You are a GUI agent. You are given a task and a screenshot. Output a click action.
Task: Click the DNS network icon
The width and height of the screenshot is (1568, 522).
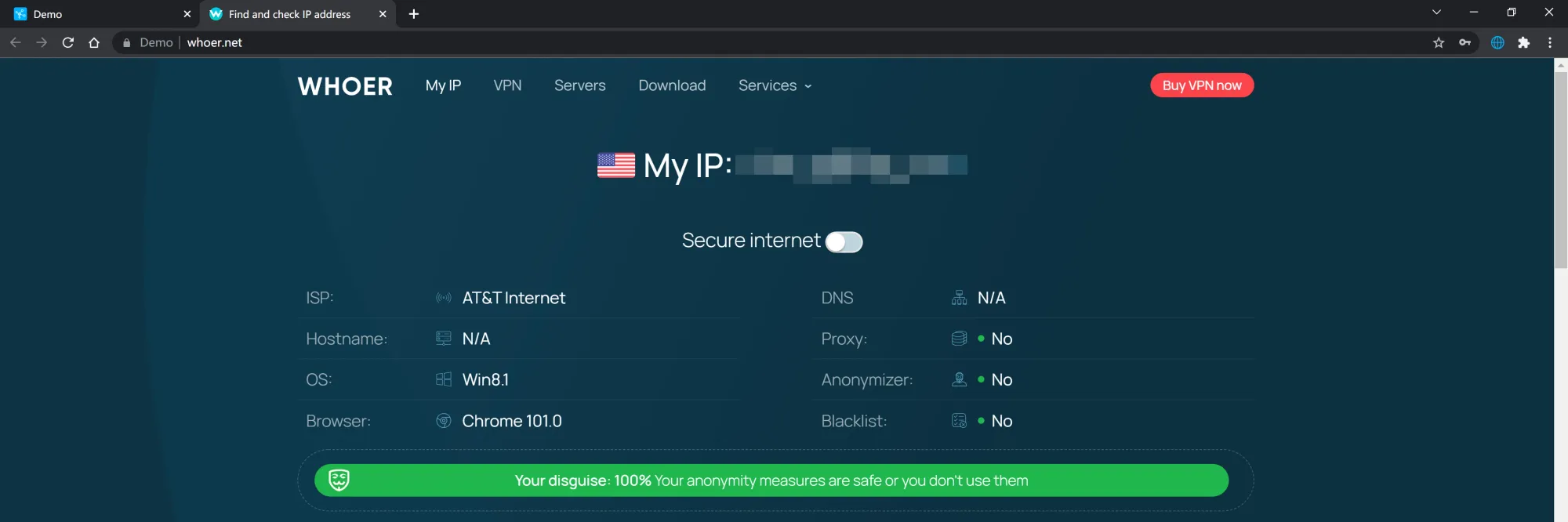point(958,298)
